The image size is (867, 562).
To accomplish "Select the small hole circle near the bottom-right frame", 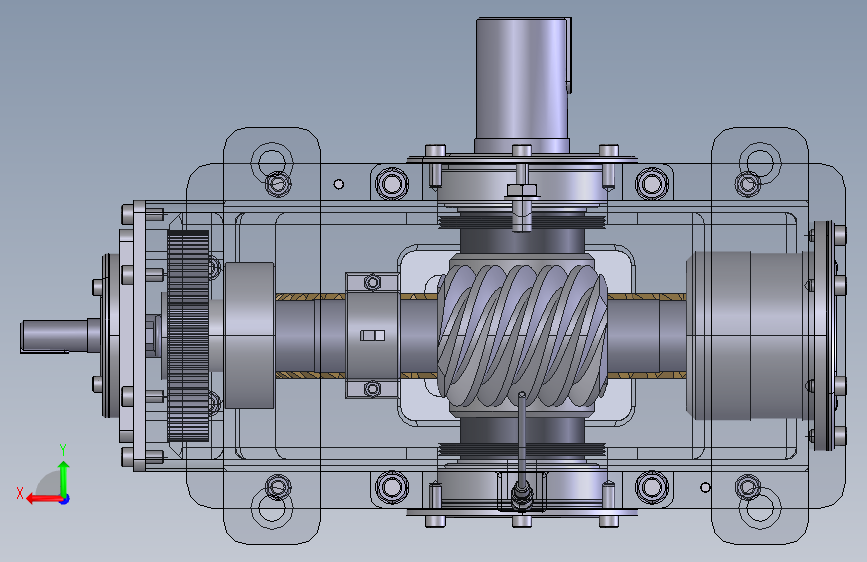I will pyautogui.click(x=705, y=487).
